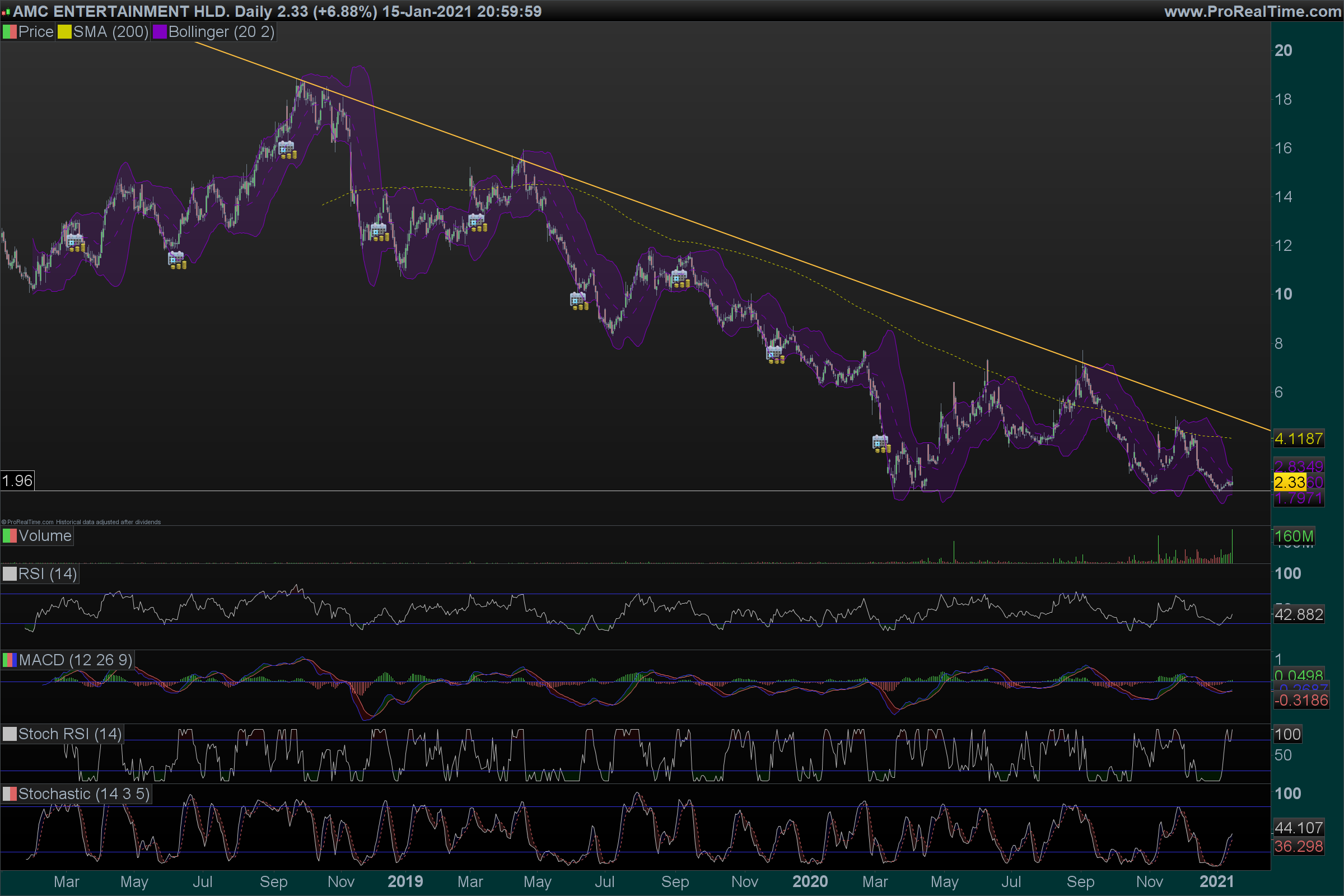
Task: Click the event icon near July 2019 low
Action: (x=579, y=301)
